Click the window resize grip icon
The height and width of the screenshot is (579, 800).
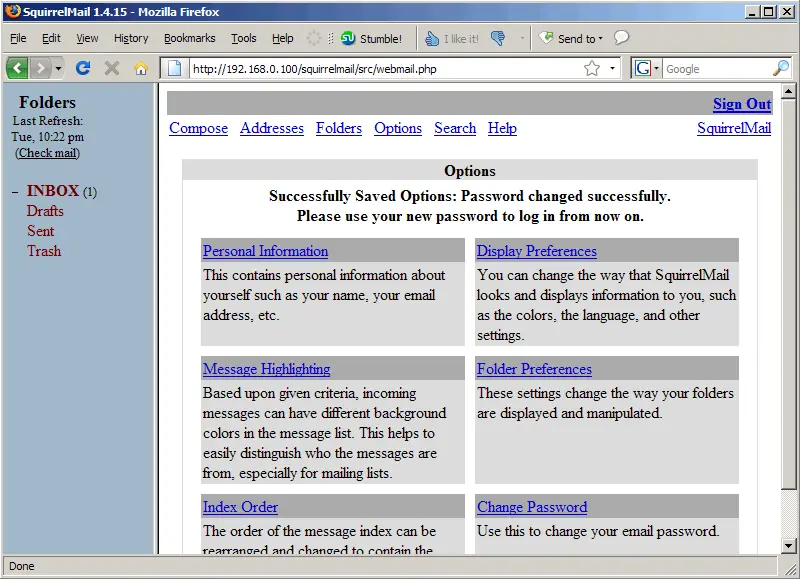tap(791, 568)
